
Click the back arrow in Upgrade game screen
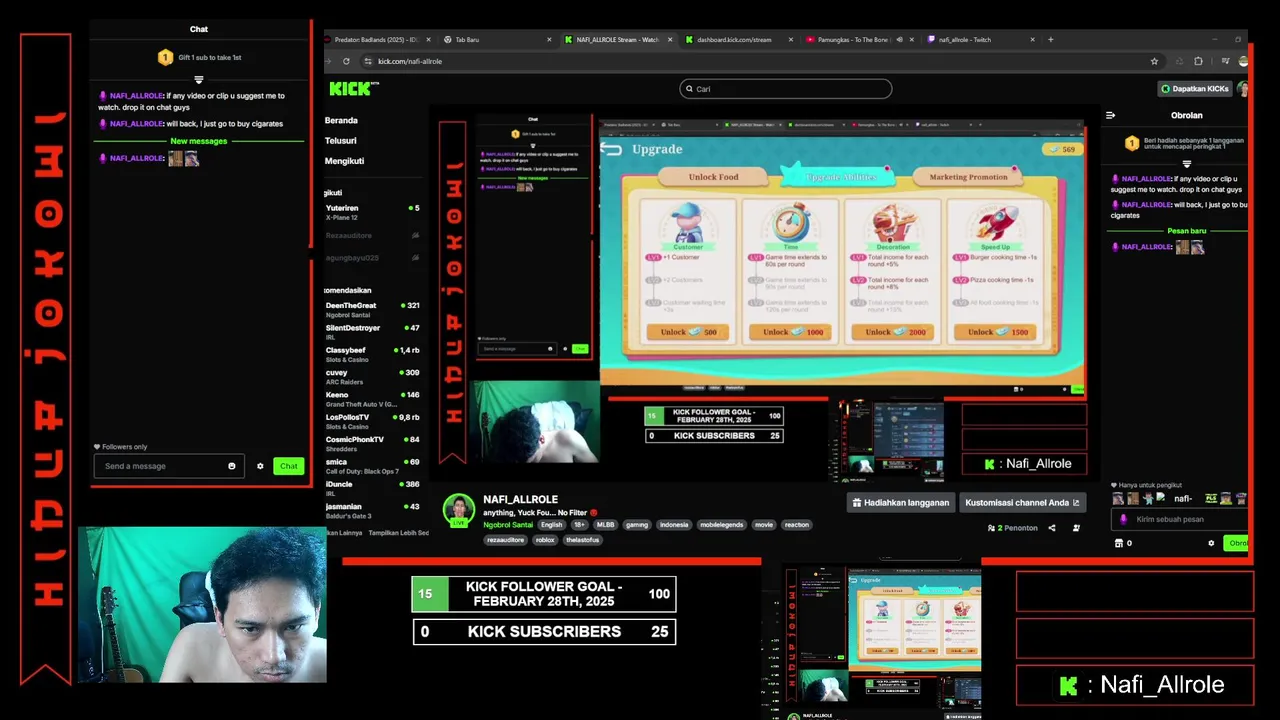611,149
